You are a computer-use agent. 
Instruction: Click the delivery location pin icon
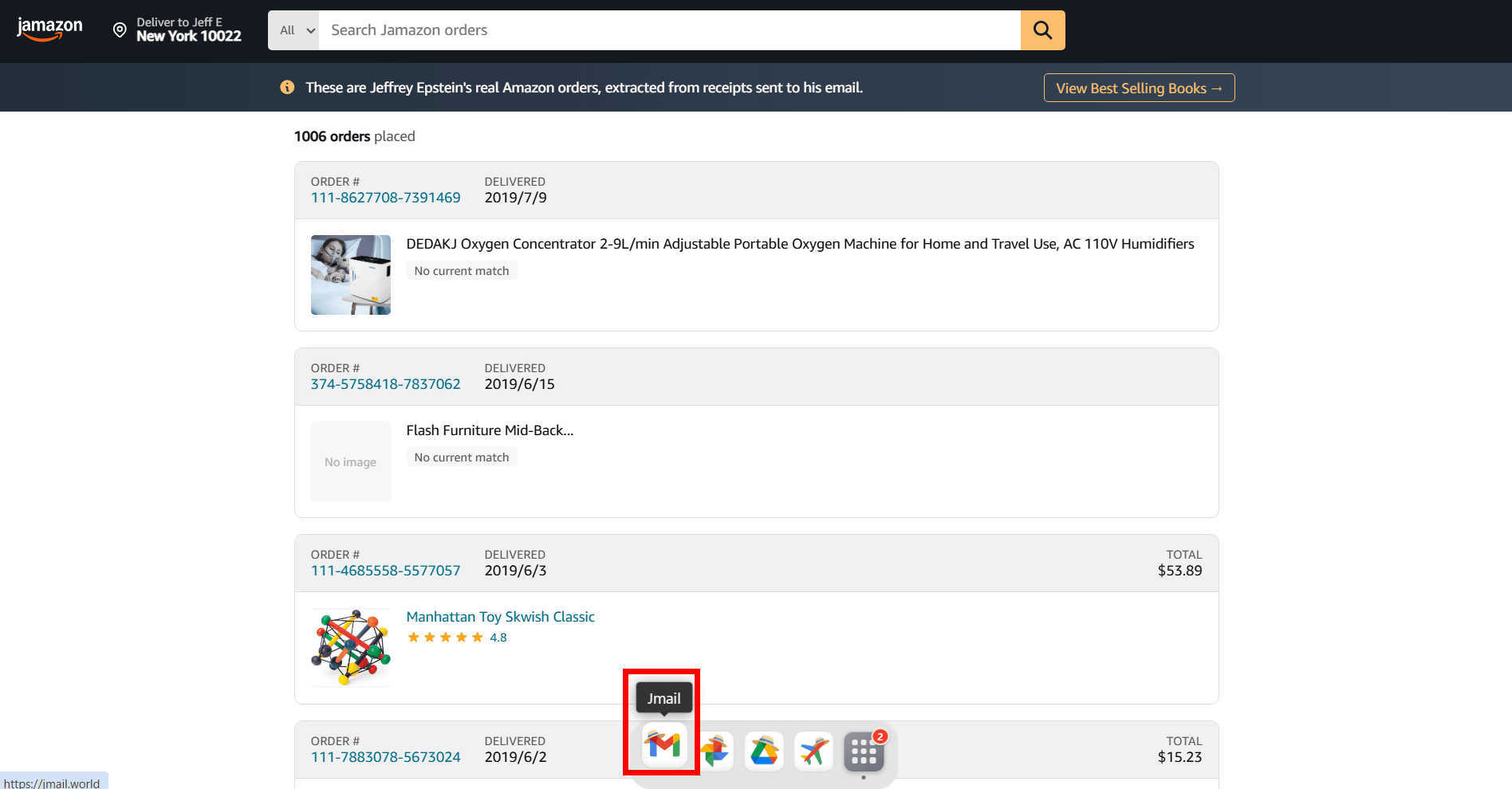120,30
